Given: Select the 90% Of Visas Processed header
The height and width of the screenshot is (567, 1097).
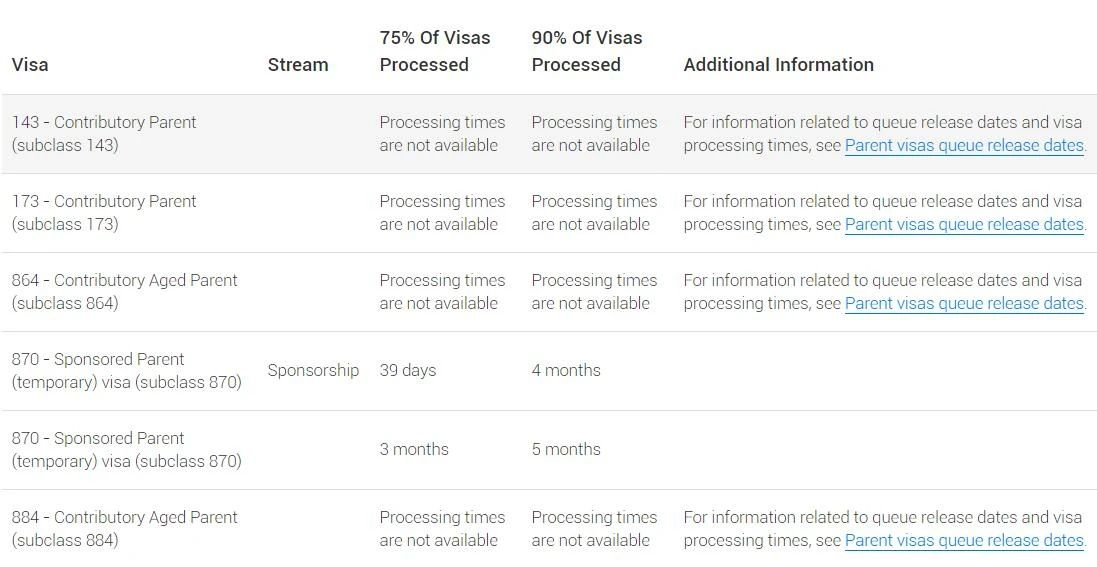Looking at the screenshot, I should tap(587, 51).
